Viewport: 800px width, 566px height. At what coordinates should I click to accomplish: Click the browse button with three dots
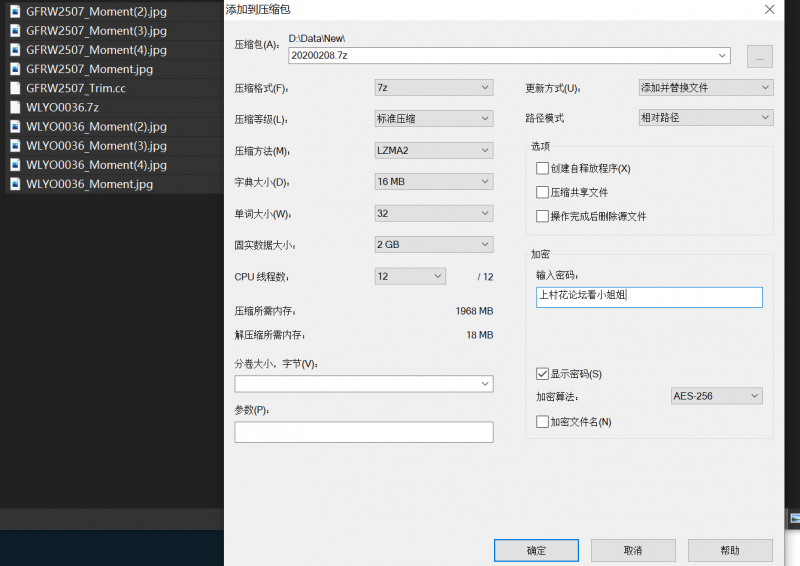759,57
